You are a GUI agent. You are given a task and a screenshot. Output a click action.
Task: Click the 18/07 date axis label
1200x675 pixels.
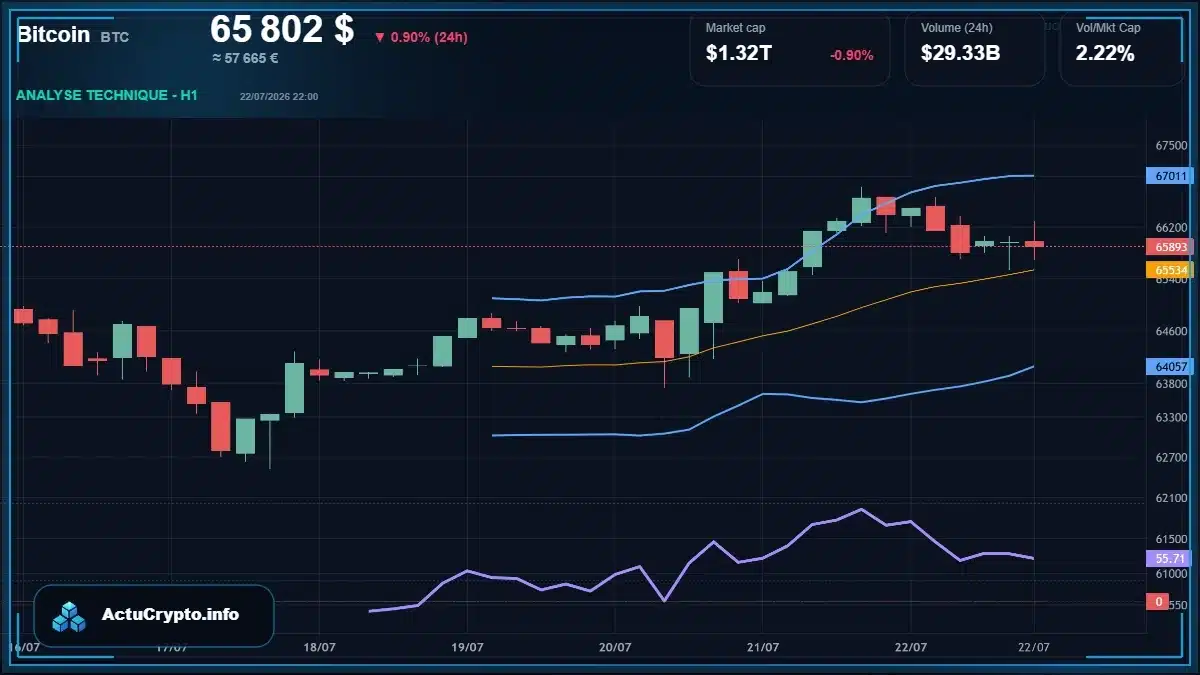[x=318, y=647]
